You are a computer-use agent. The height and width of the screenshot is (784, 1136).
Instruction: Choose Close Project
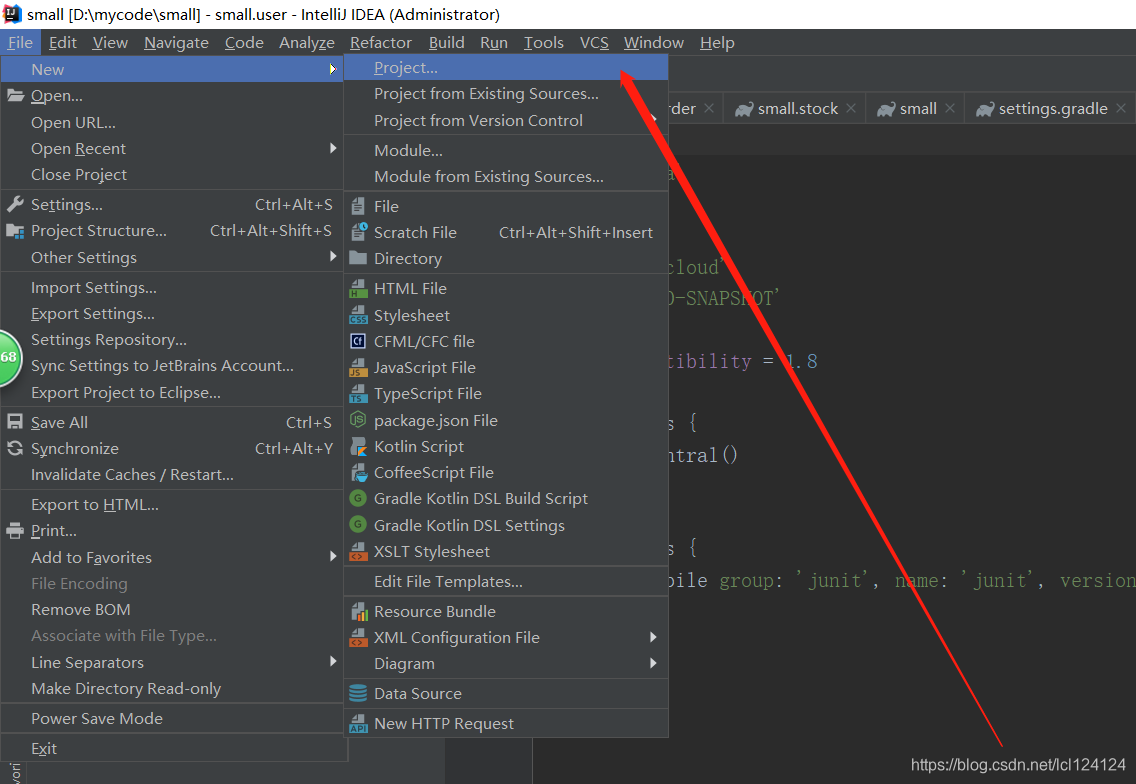[x=172, y=175]
